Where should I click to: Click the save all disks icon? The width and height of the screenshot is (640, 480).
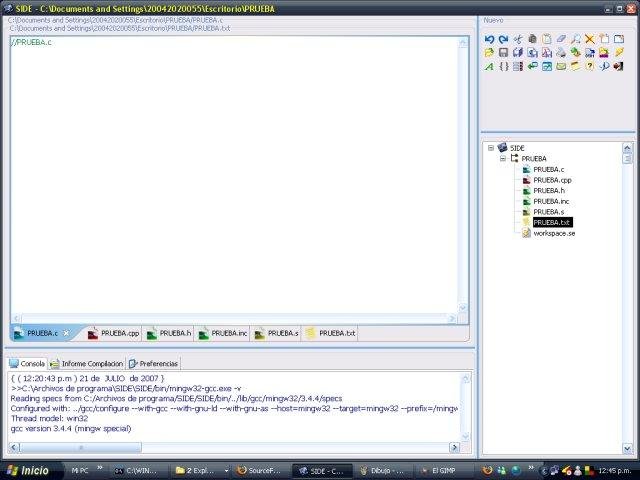[518, 53]
